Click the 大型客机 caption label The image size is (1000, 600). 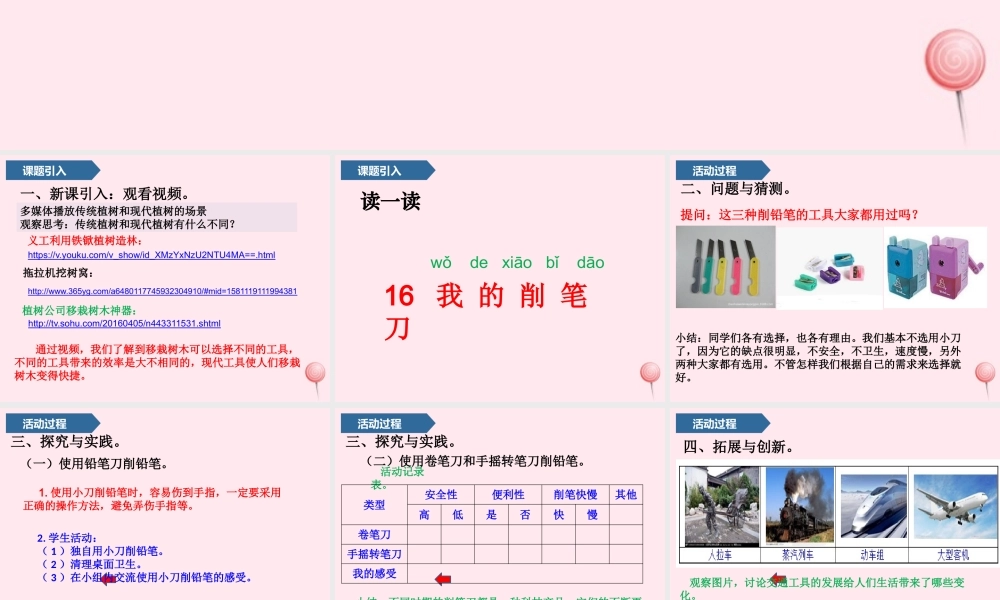pos(953,555)
